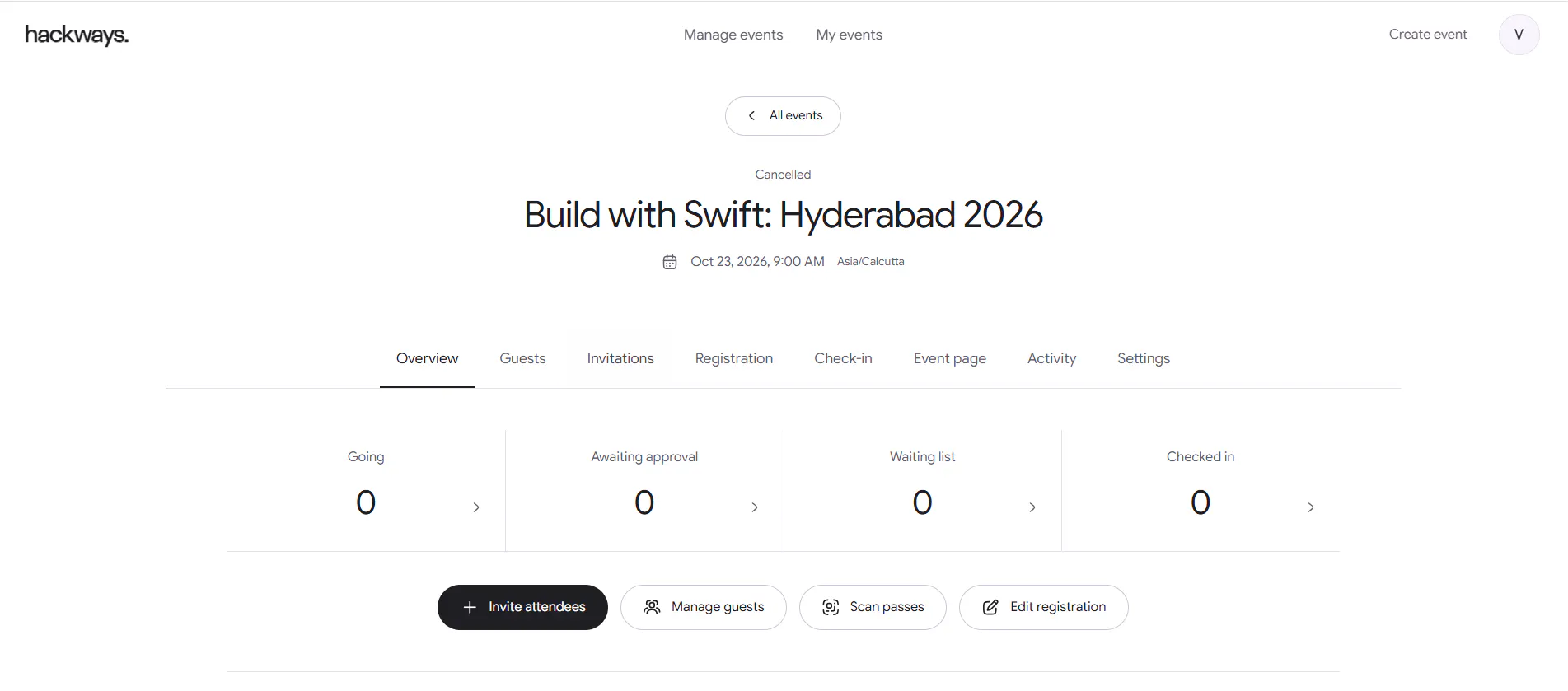This screenshot has height=691, width=1568.
Task: Click the All events text
Action: point(796,116)
